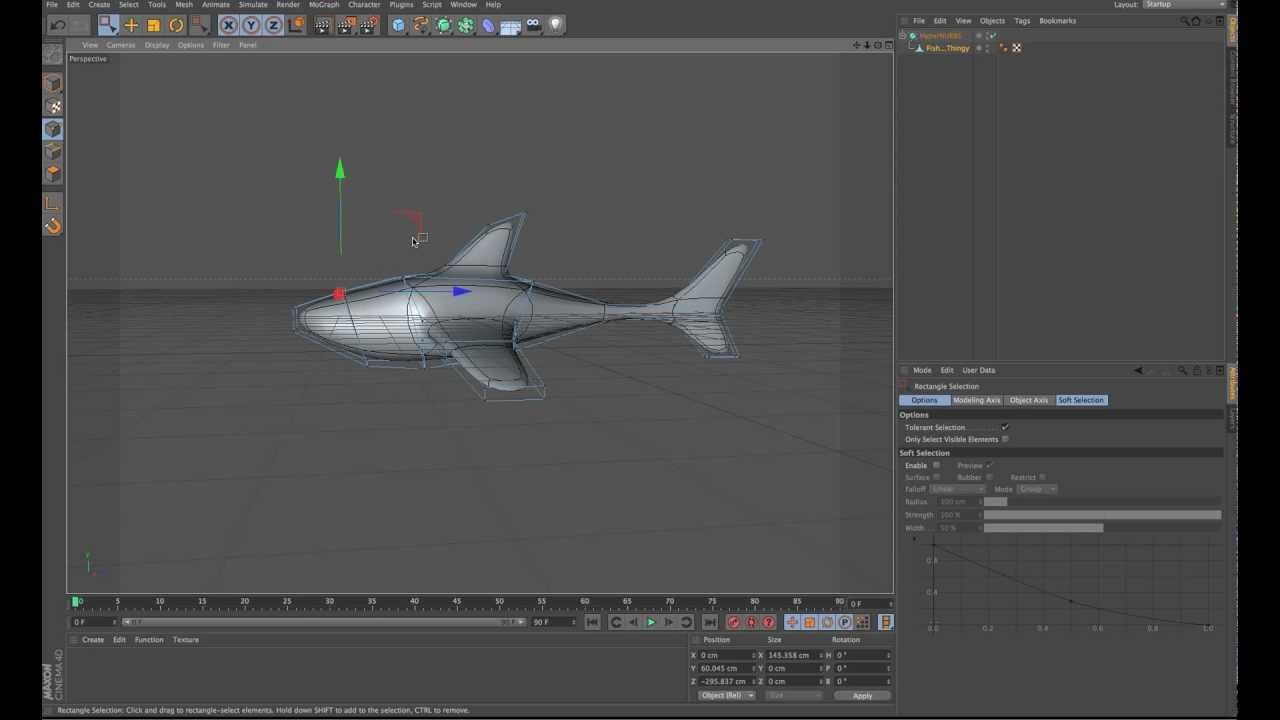The width and height of the screenshot is (1280, 720).
Task: Open Attributes User Data menu
Action: coord(979,370)
